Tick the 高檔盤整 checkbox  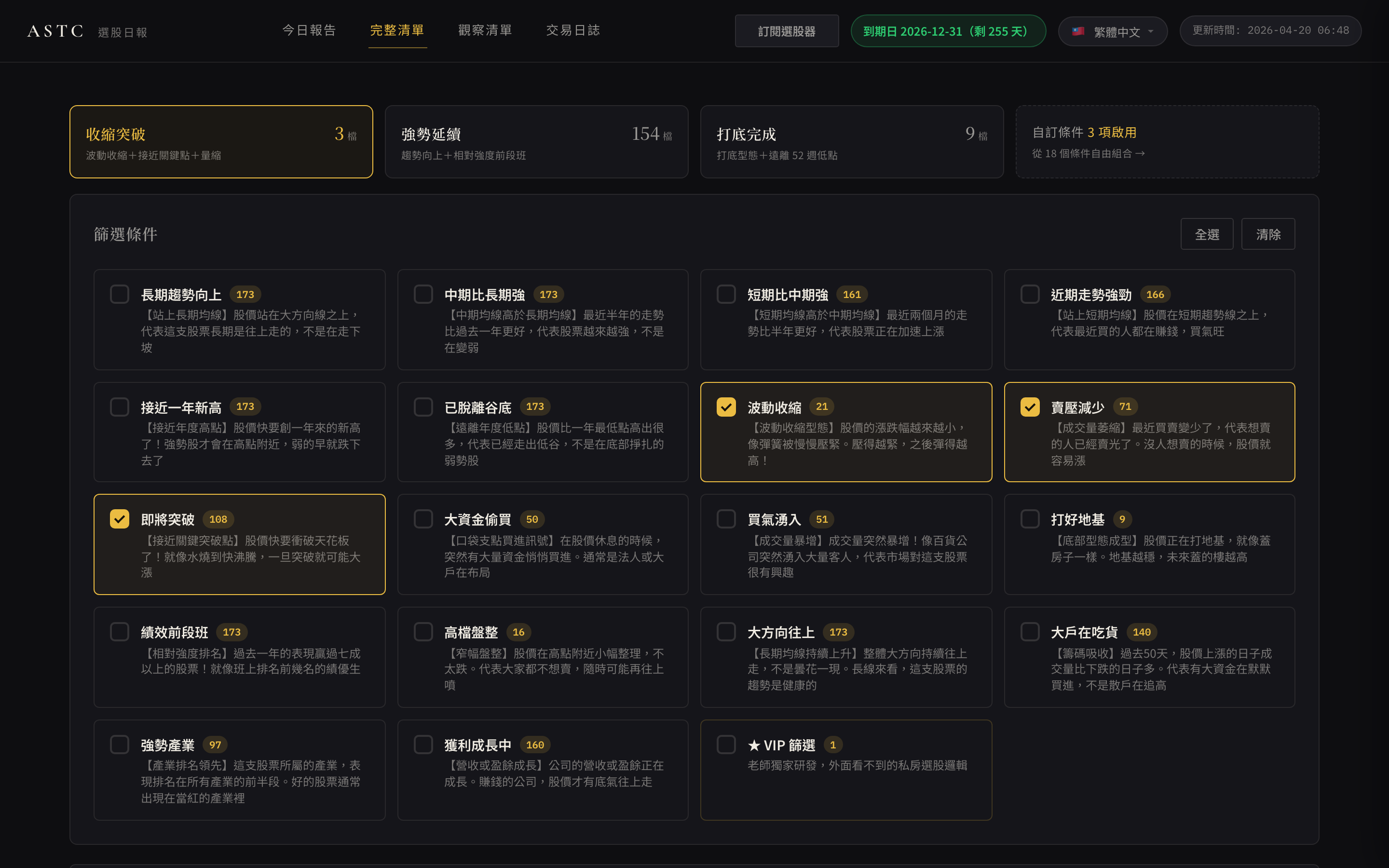423,632
